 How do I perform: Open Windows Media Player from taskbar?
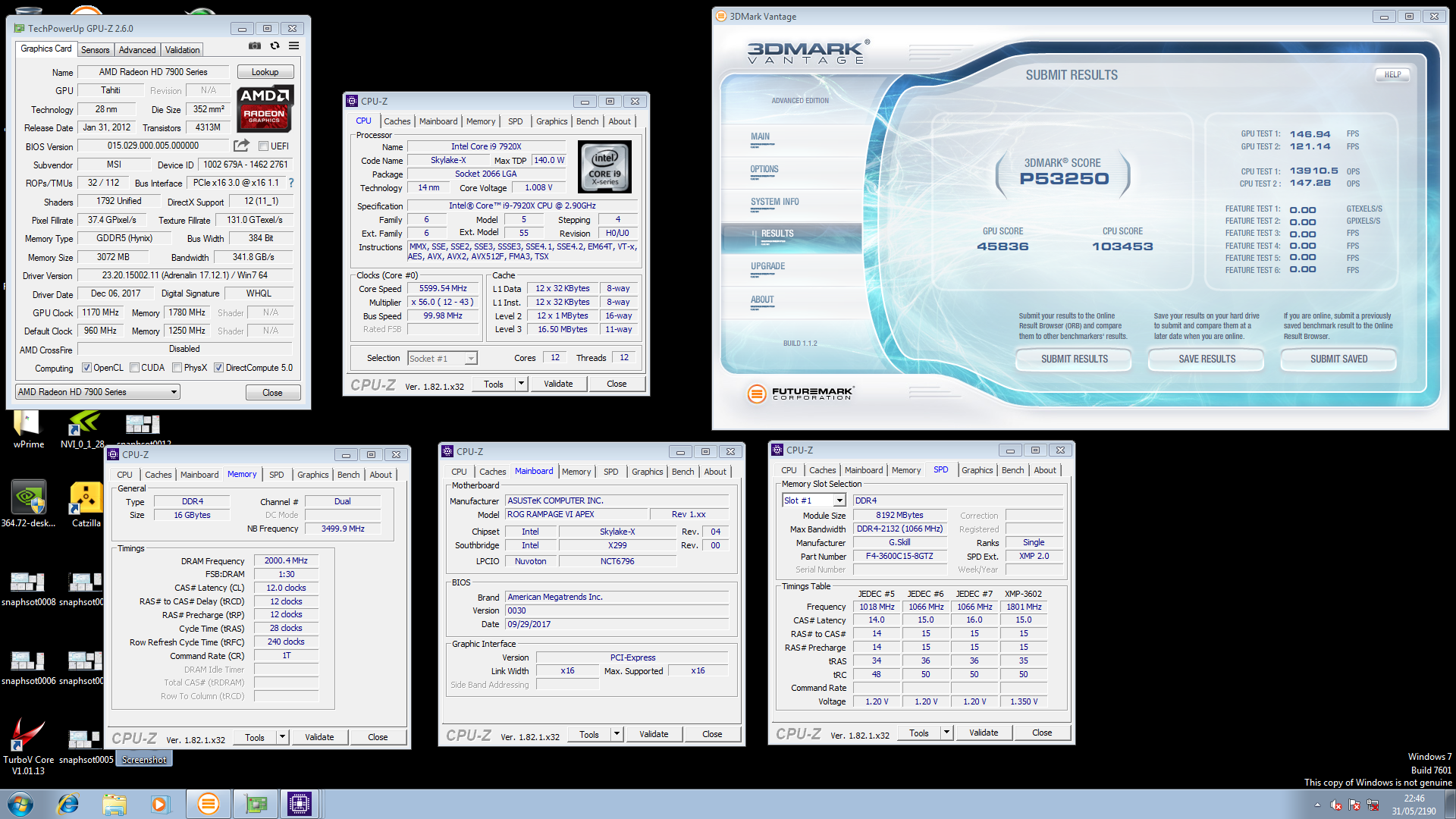point(160,804)
